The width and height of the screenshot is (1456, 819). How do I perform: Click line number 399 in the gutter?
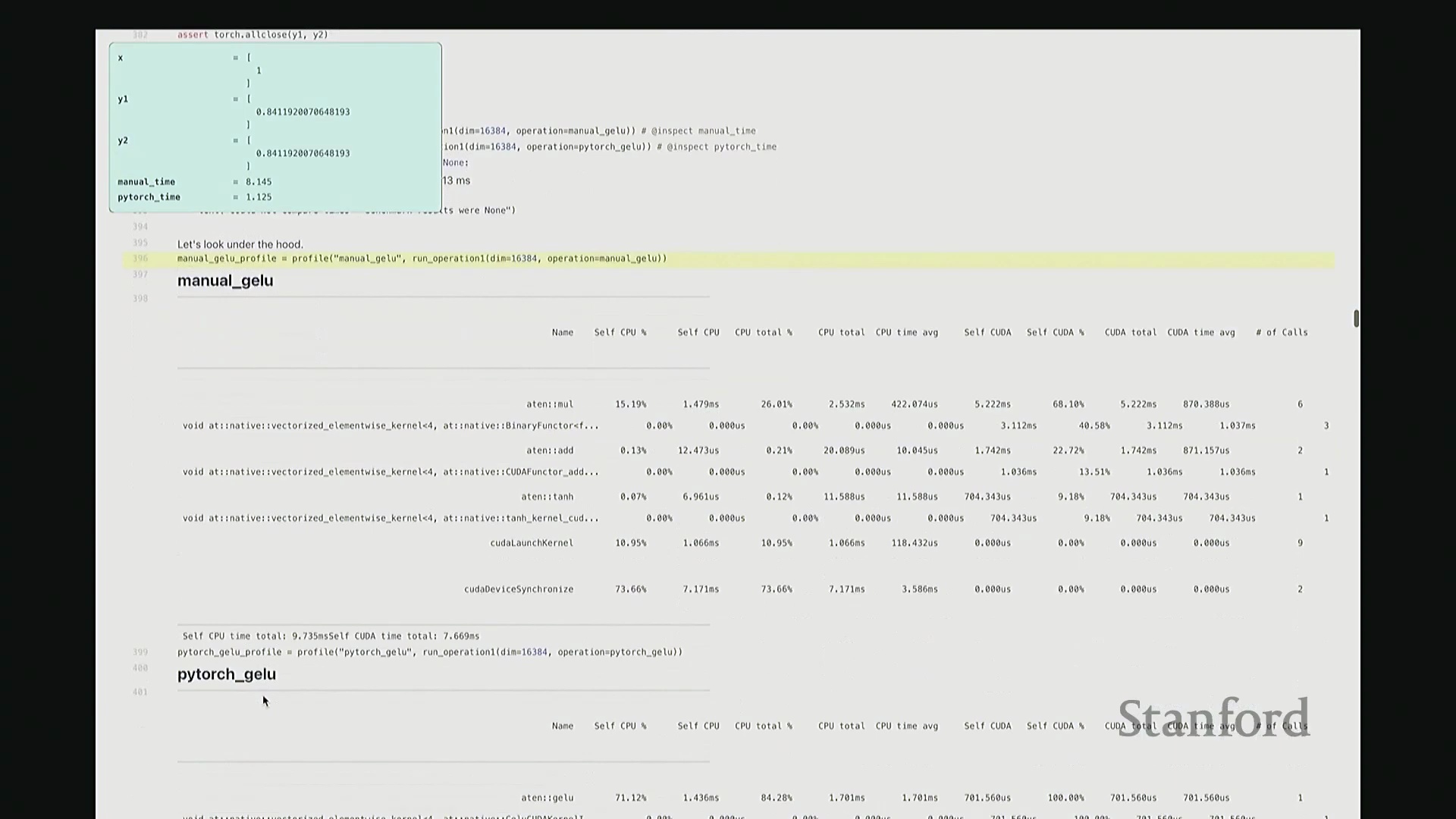coord(140,652)
